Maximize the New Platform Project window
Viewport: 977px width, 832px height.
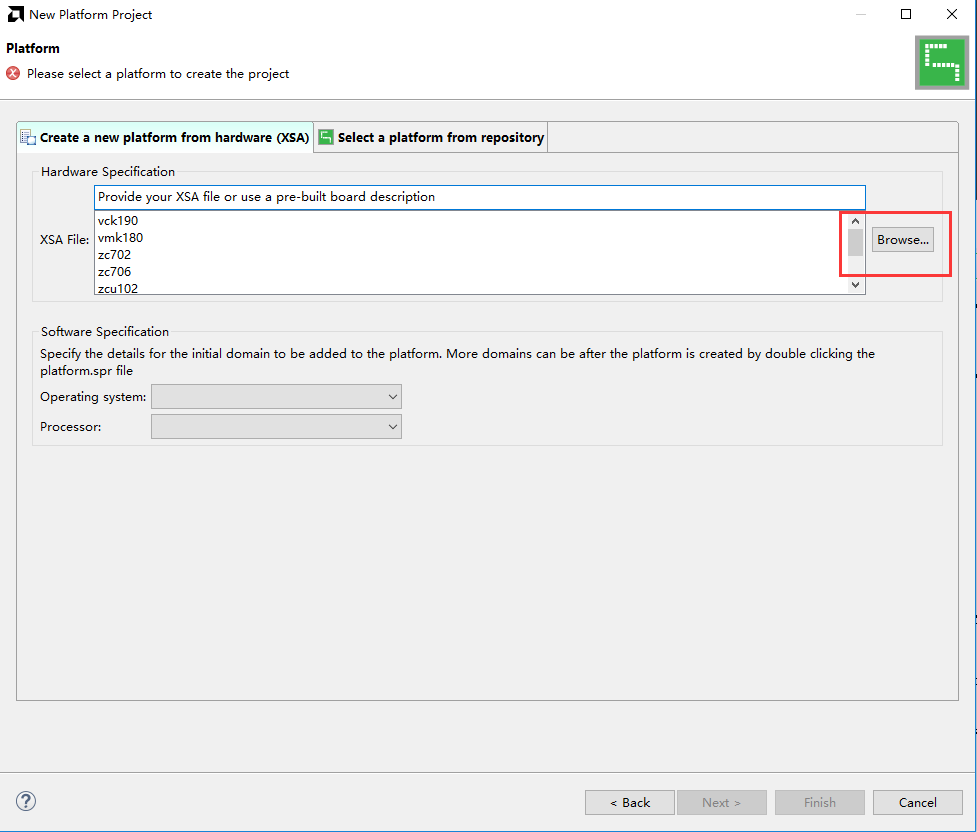[x=906, y=14]
